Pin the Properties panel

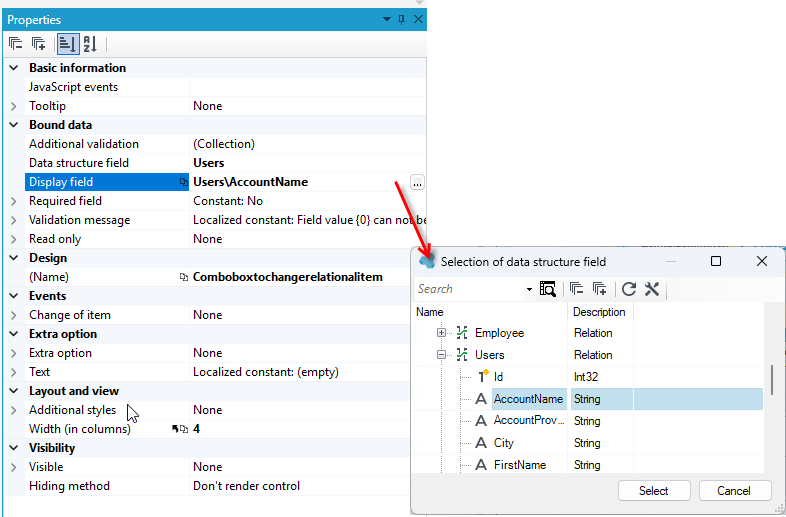pos(402,20)
